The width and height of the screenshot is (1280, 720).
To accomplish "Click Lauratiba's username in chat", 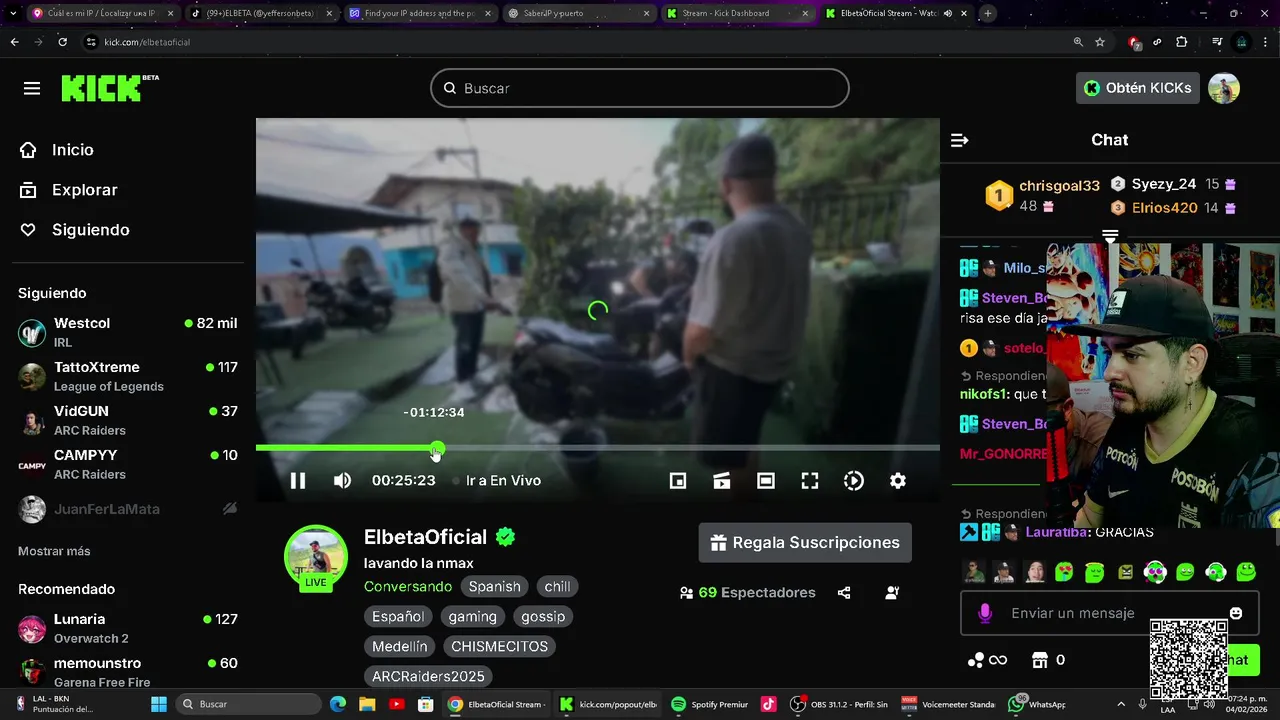I will pyautogui.click(x=1058, y=533).
